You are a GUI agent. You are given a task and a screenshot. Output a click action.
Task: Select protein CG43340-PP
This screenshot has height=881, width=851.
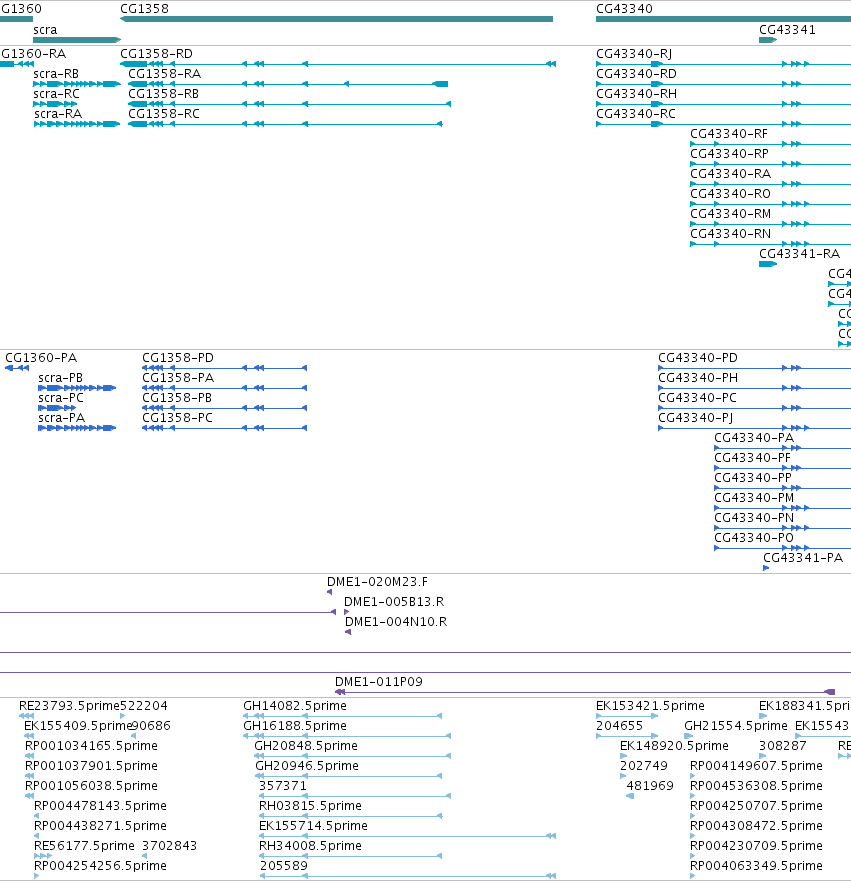point(753,478)
